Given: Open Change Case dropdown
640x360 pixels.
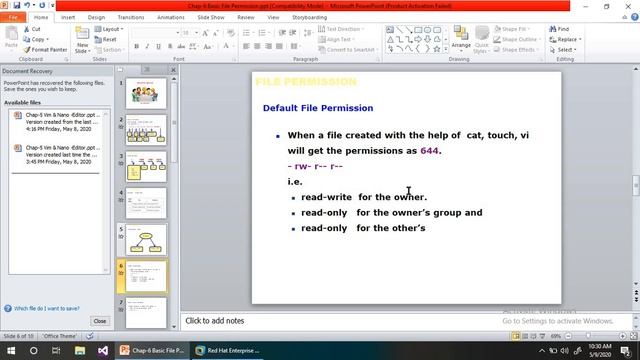Looking at the screenshot, I should pyautogui.click(x=208, y=47).
